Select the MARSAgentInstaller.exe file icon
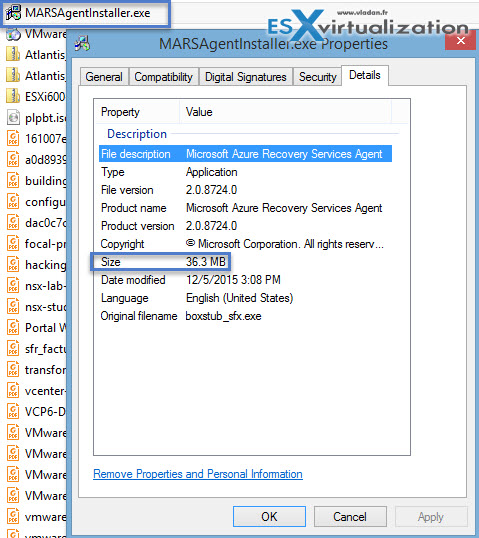 (x=13, y=13)
